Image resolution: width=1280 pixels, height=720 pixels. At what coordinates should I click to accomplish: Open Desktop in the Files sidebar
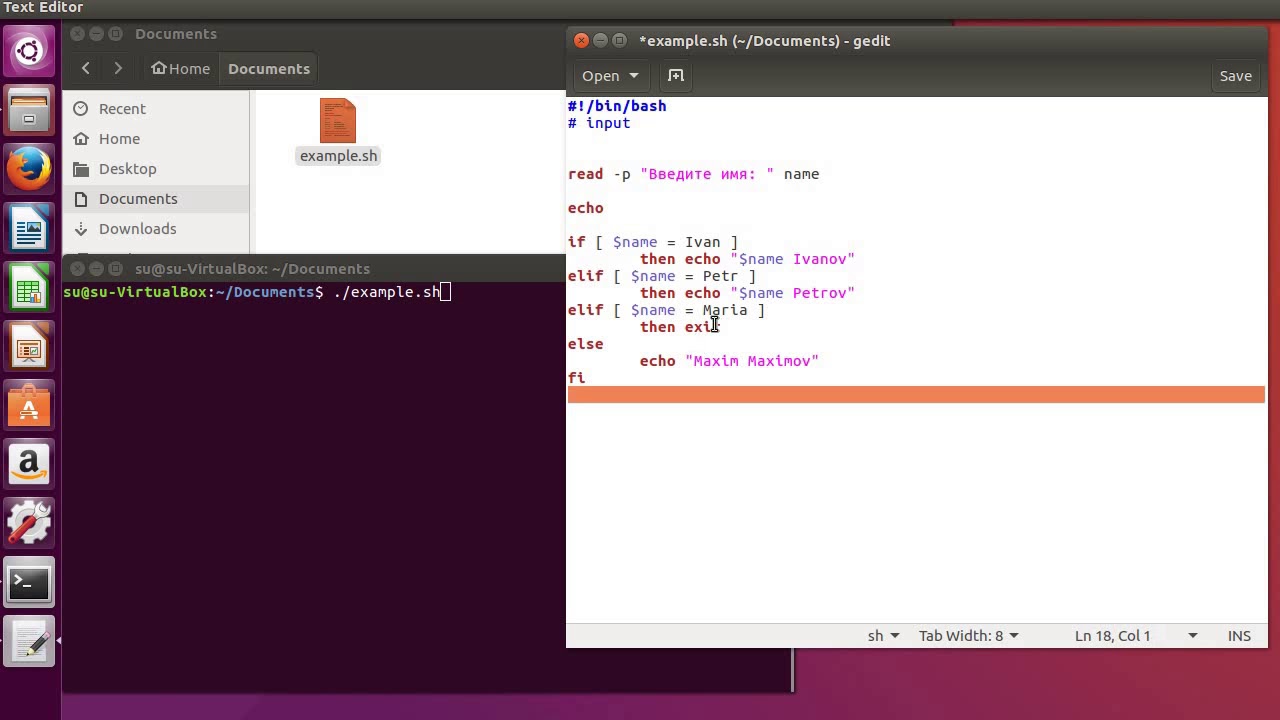tap(155, 169)
